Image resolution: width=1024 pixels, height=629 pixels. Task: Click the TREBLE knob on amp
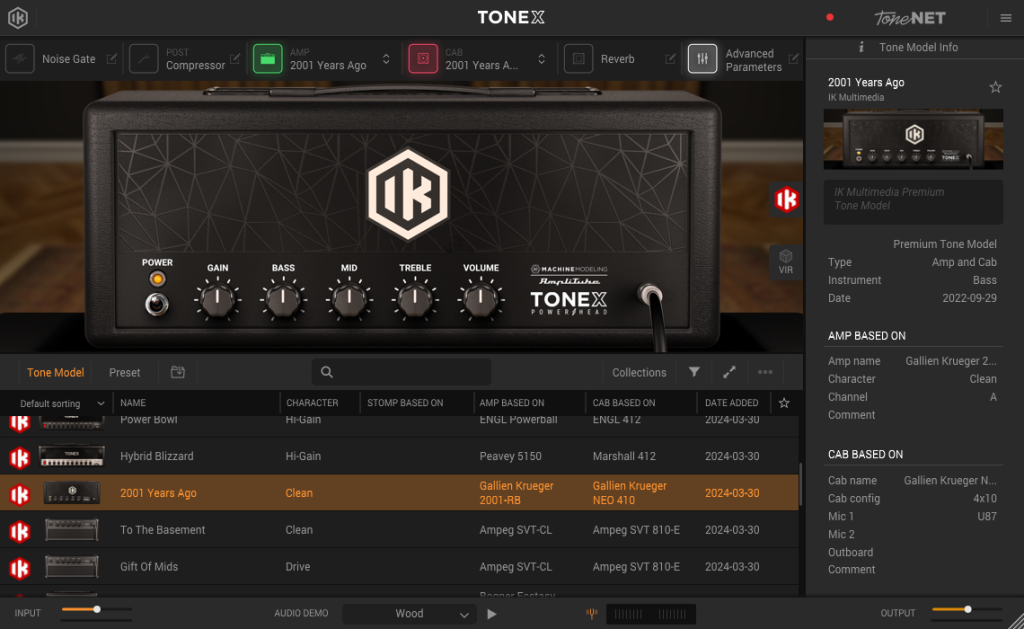pyautogui.click(x=415, y=299)
